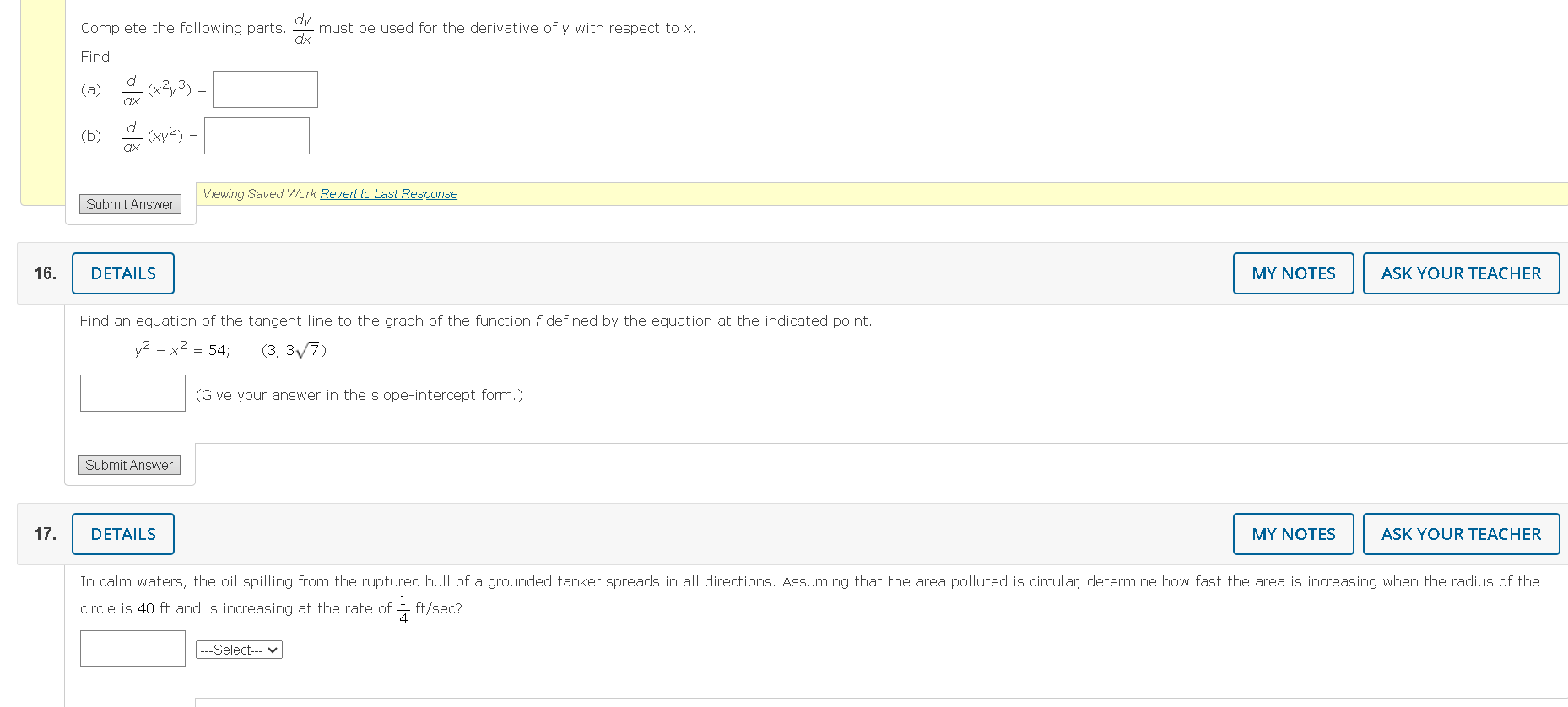Submit Answer for the derivative question
The height and width of the screenshot is (707, 1568).
point(129,204)
